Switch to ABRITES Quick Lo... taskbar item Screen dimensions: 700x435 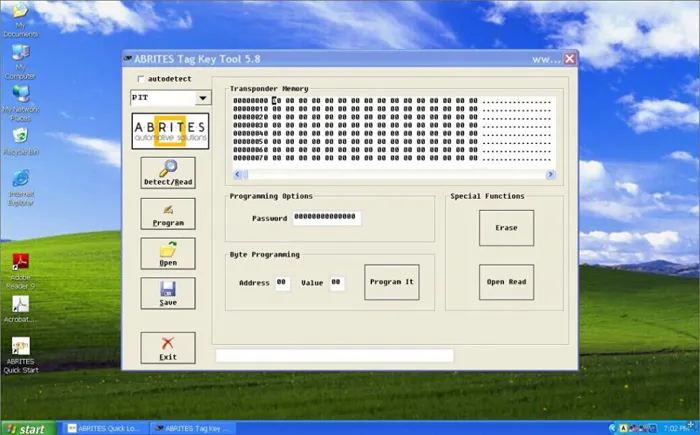(104, 428)
